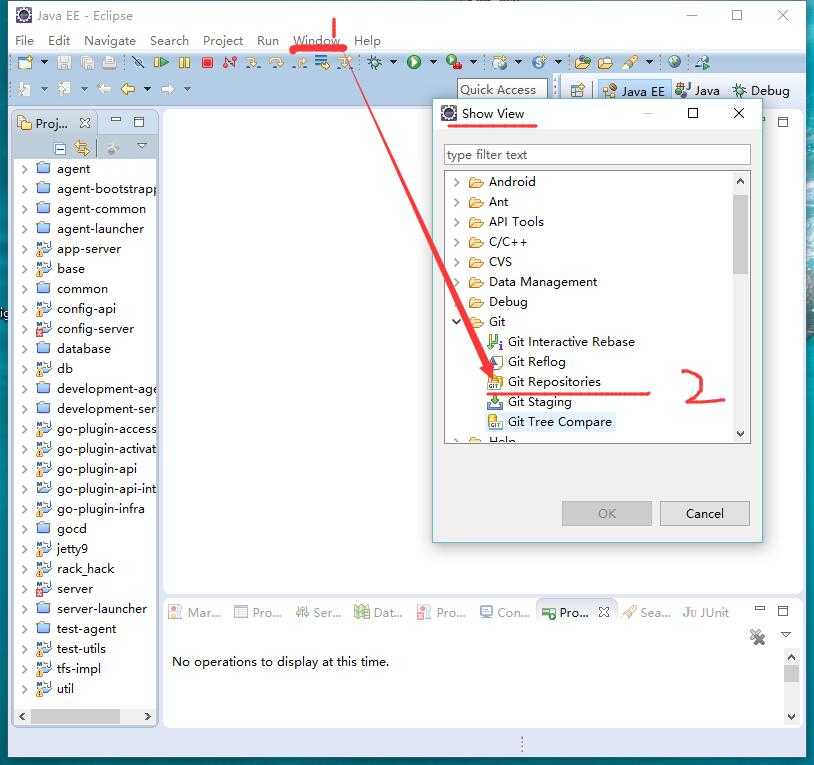Viewport: 814px width, 765px height.
Task: Select Git Repositories in Show View
Action: coord(553,381)
